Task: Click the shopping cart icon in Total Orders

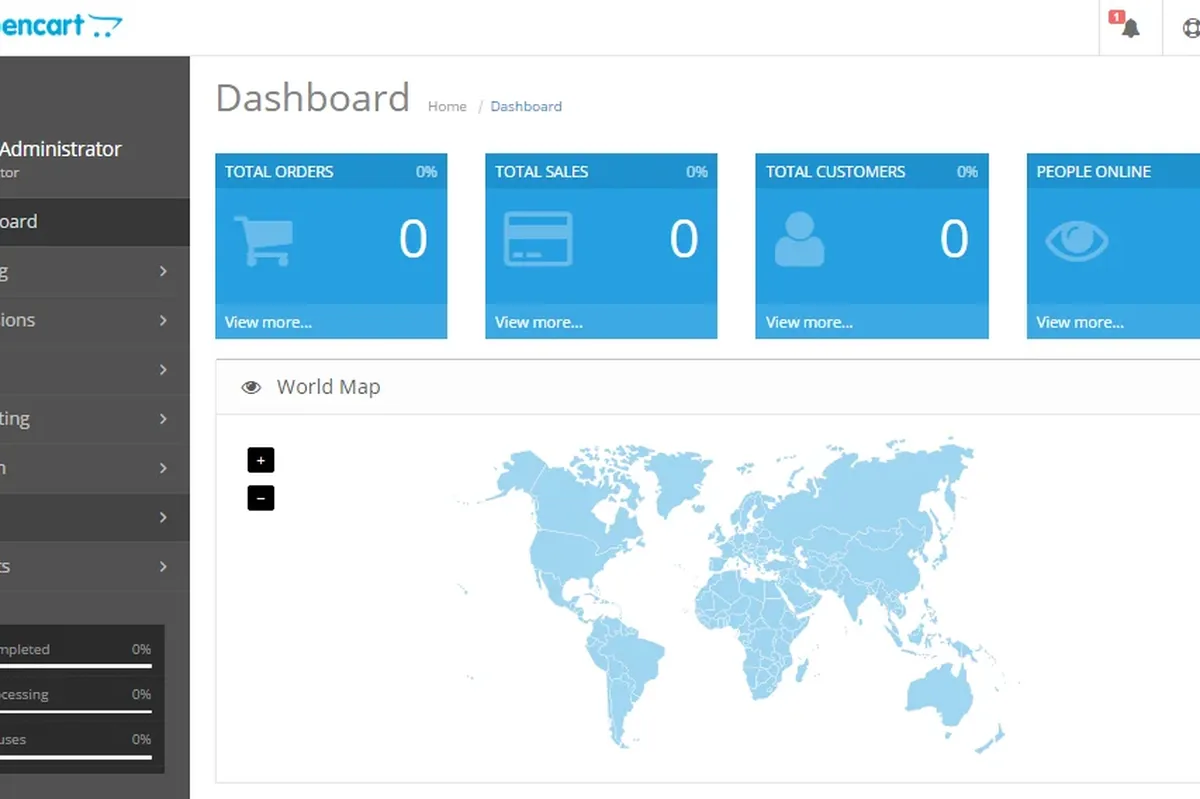Action: point(263,240)
